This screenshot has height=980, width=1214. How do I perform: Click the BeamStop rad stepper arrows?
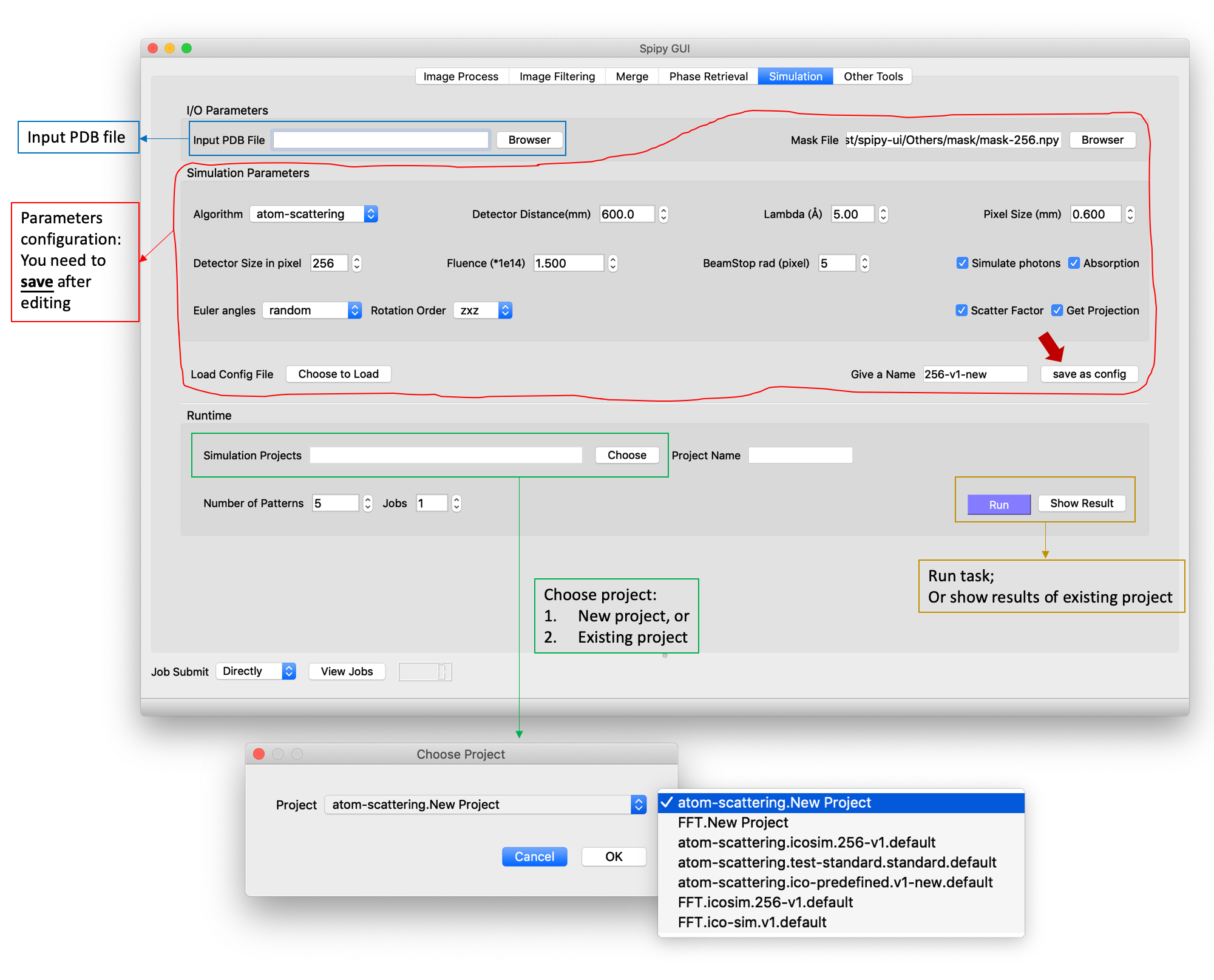865,263
